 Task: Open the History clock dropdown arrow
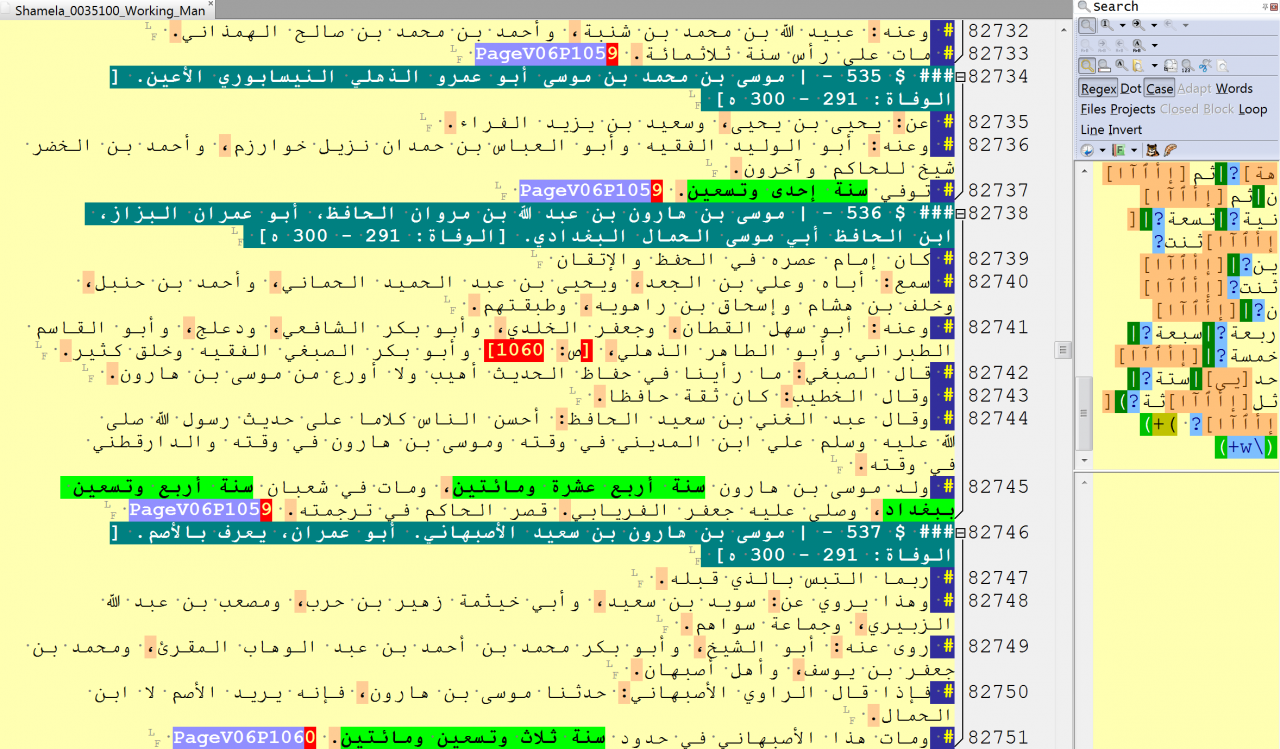coord(1102,150)
